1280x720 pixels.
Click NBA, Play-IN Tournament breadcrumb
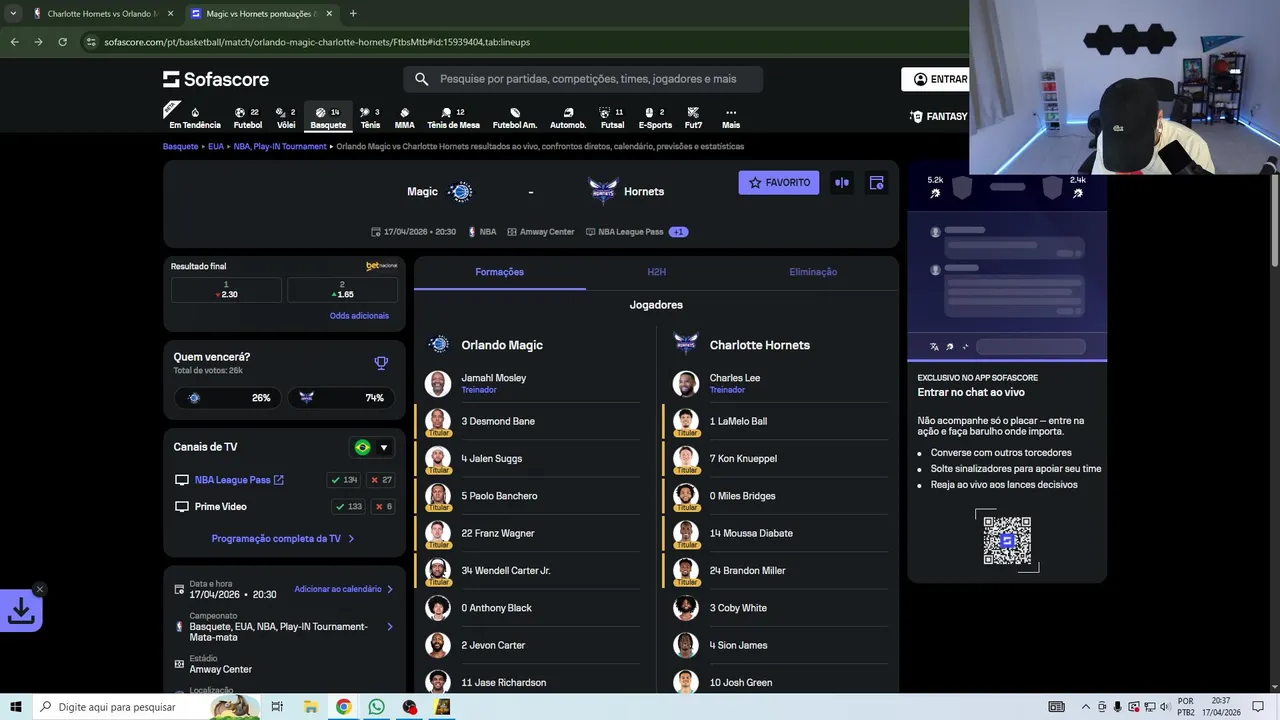[280, 146]
